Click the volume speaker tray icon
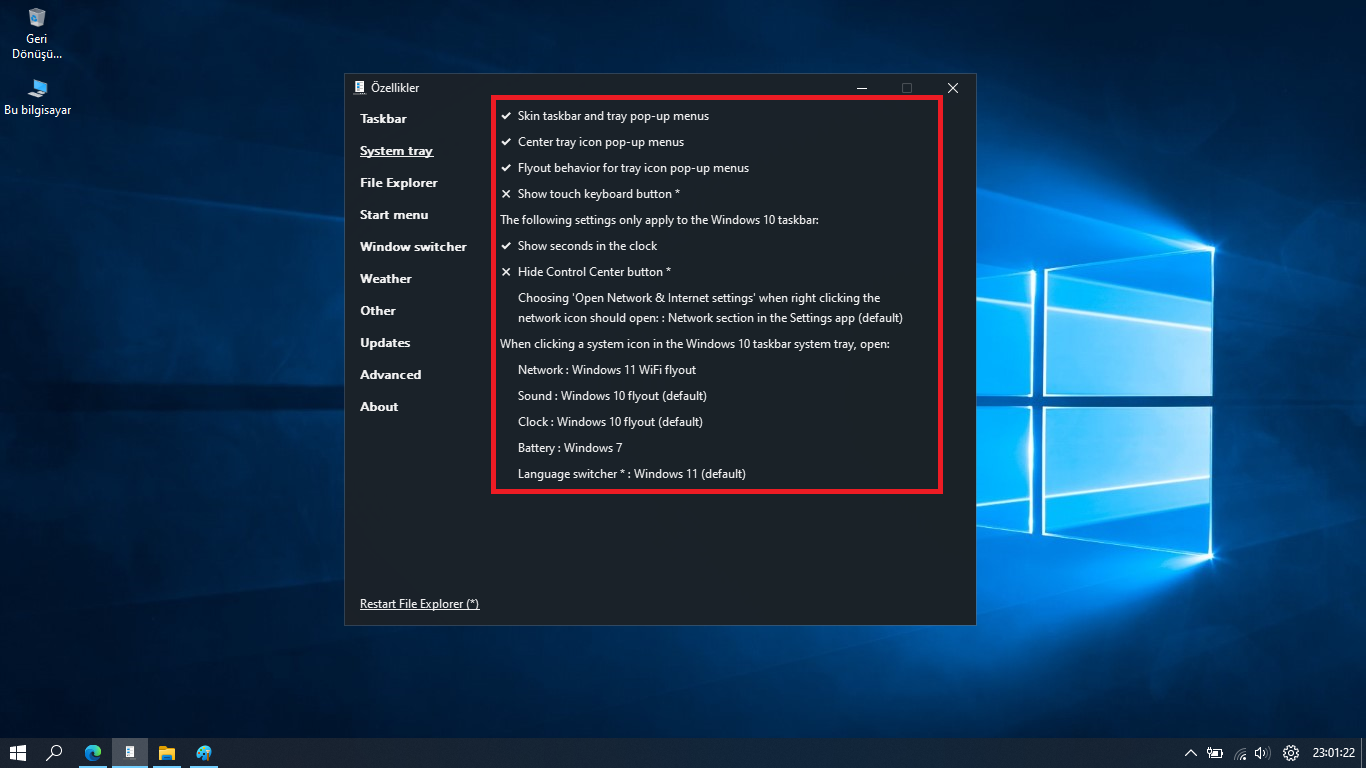 click(x=1262, y=753)
